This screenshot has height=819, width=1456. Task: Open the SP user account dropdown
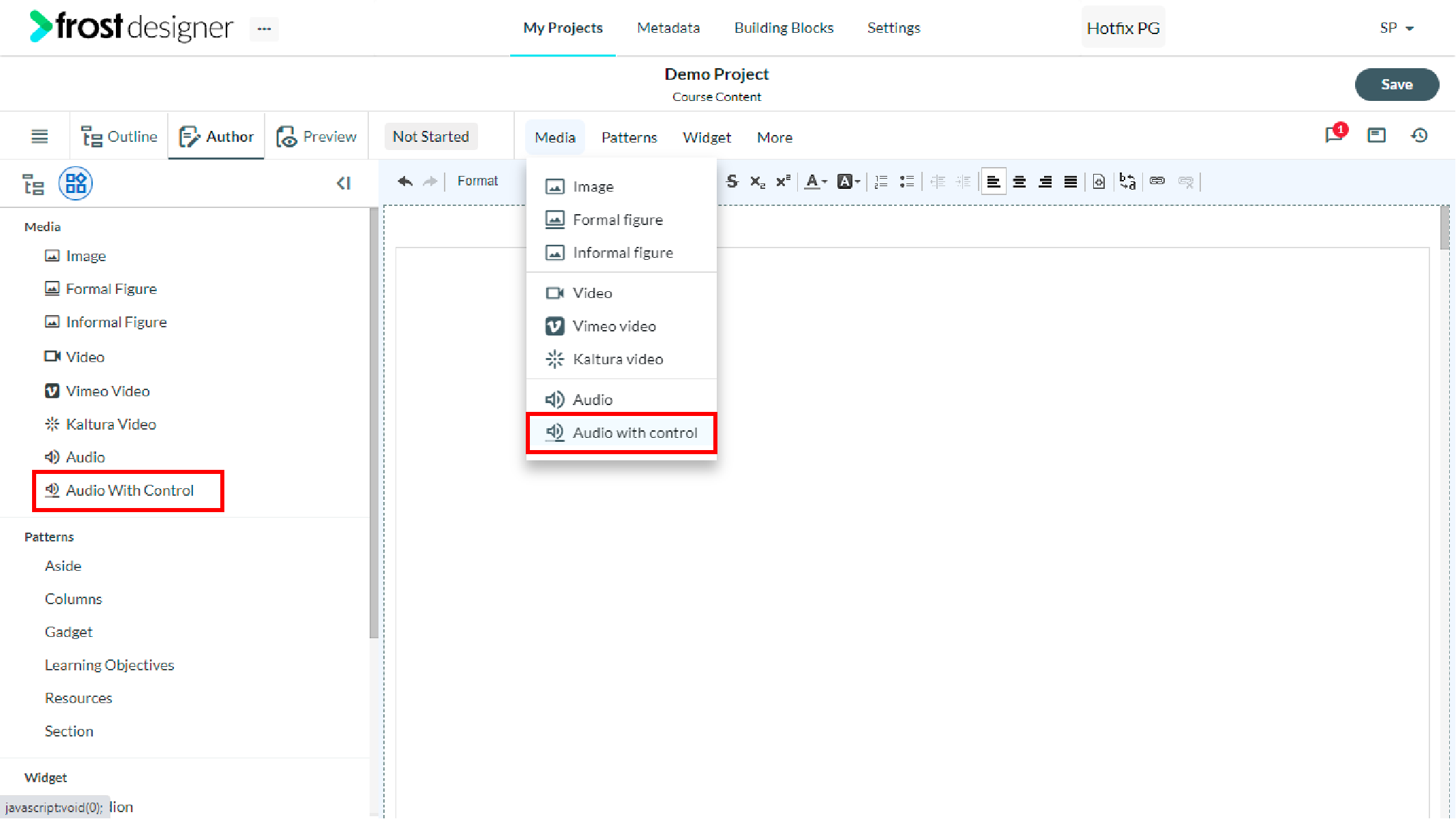click(x=1397, y=28)
